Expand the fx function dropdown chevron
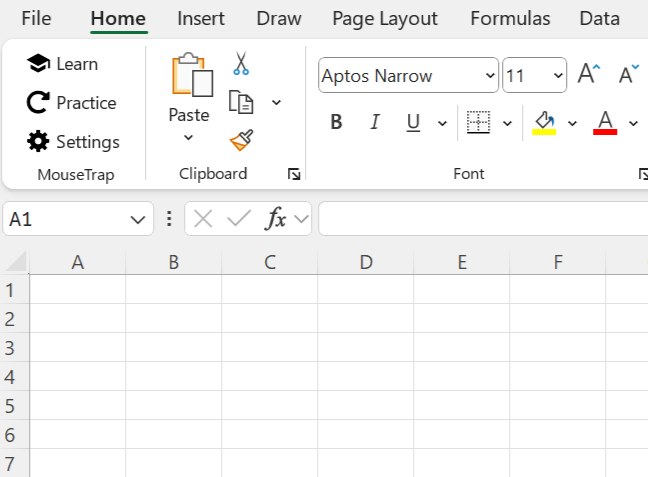This screenshot has width=648, height=477. point(302,219)
